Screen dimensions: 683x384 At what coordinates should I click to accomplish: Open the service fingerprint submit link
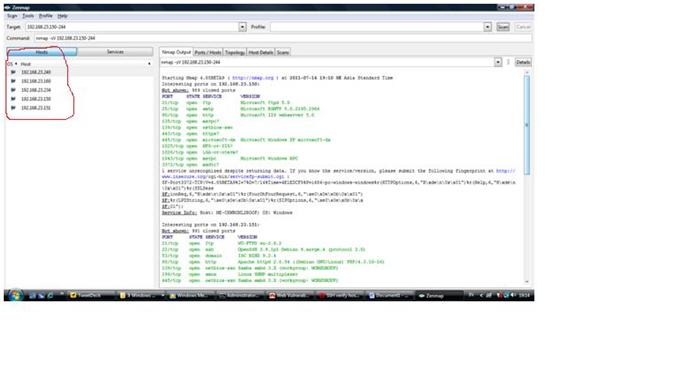[x=338, y=174]
